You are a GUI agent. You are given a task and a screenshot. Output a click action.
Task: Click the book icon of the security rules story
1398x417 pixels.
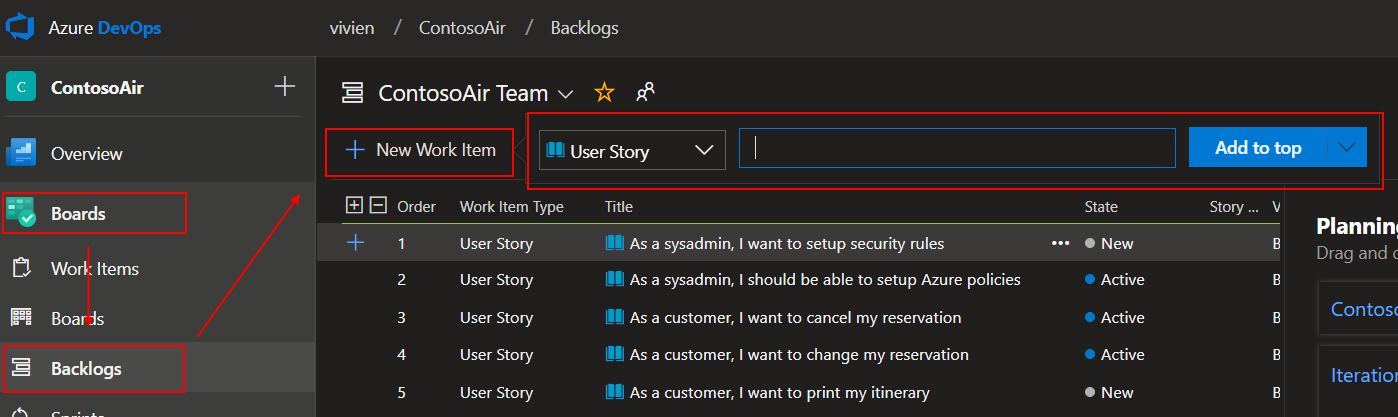point(614,243)
